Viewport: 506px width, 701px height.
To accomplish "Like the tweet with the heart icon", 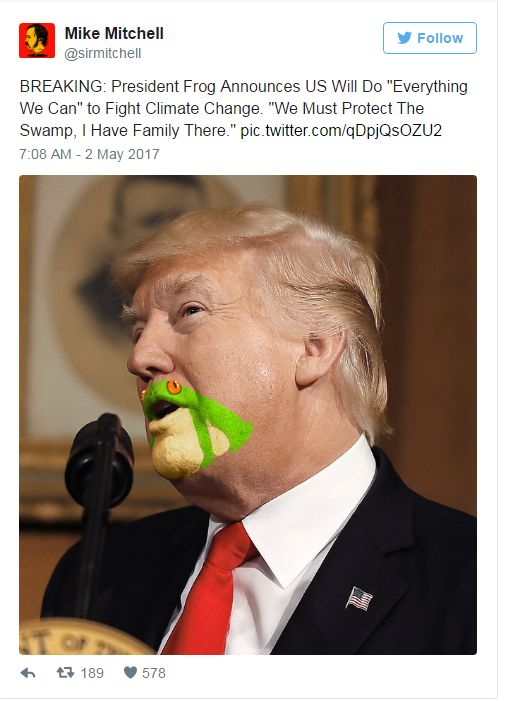I will [130, 672].
